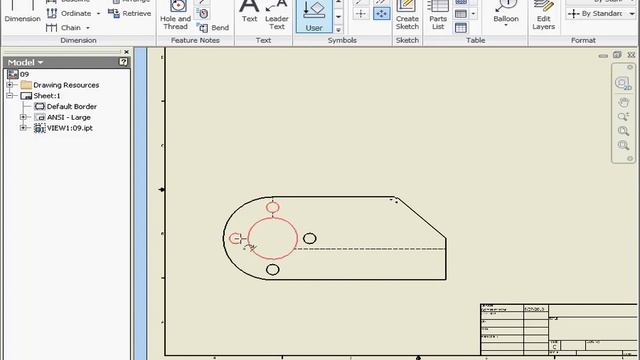Select the black hole circle right of red circle
640x360 pixels.
[309, 238]
